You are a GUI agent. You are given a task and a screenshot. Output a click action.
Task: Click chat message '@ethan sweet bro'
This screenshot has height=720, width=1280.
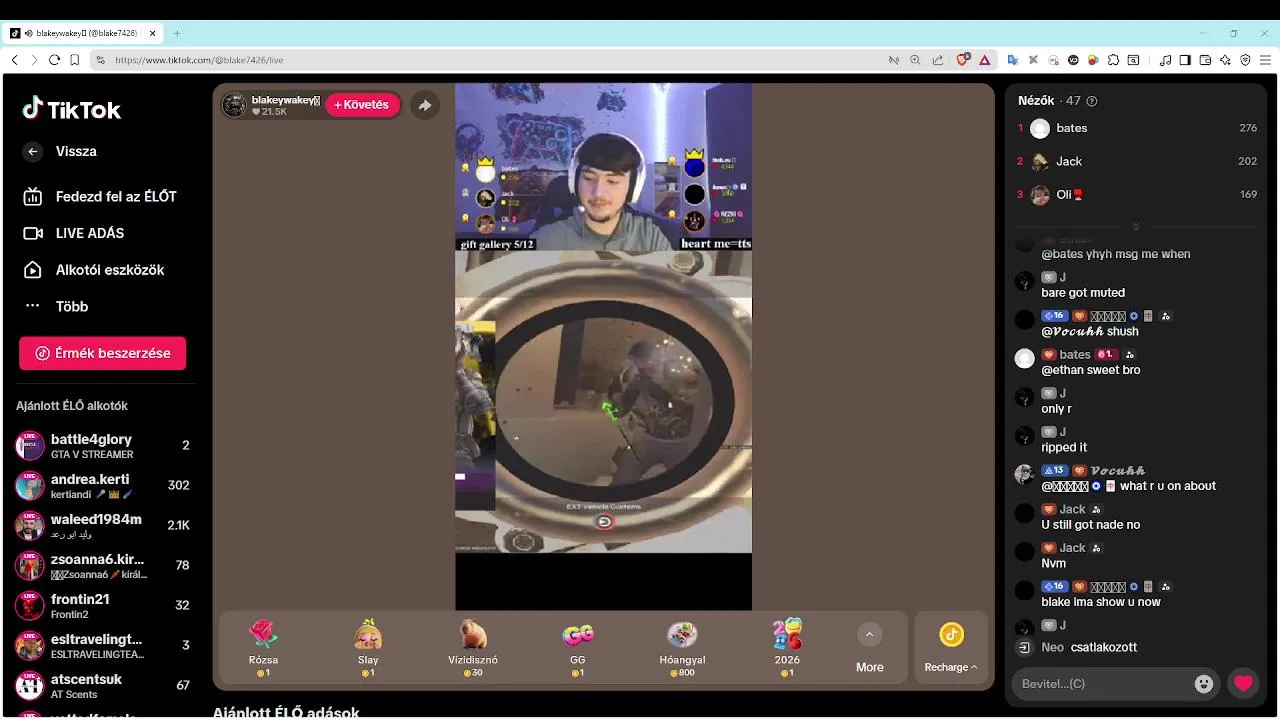point(1091,370)
